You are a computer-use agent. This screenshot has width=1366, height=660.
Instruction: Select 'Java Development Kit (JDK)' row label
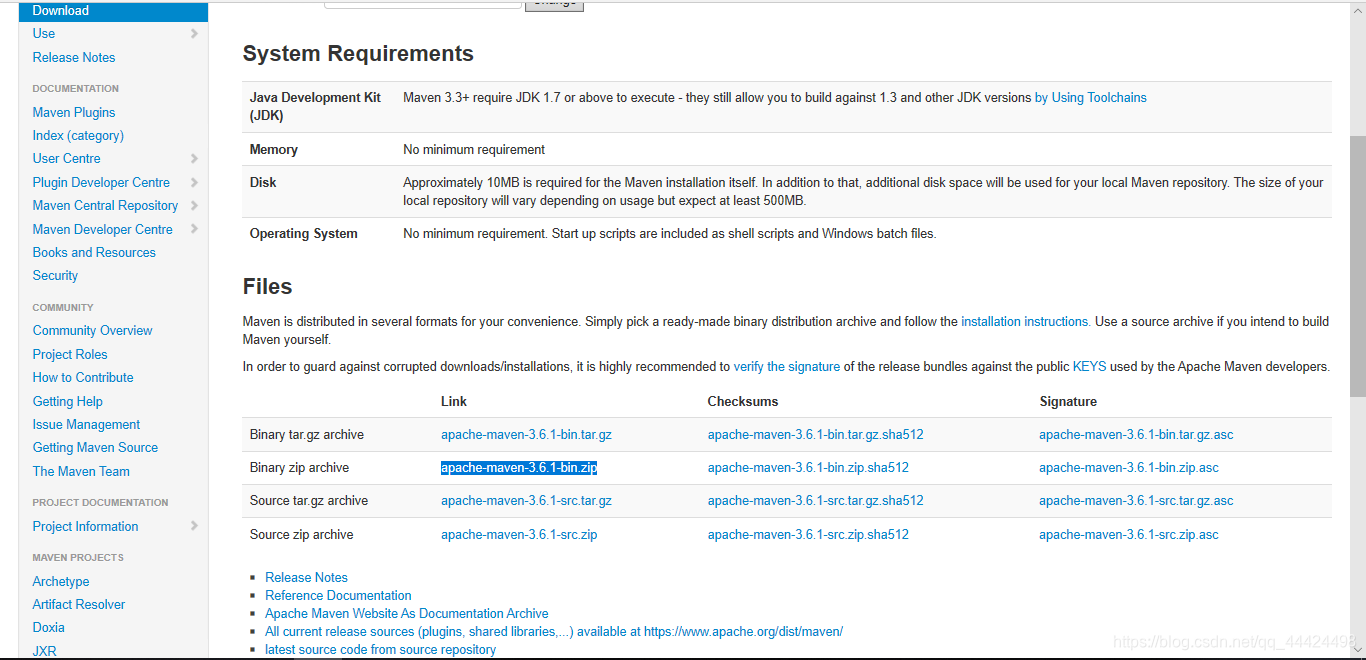315,107
